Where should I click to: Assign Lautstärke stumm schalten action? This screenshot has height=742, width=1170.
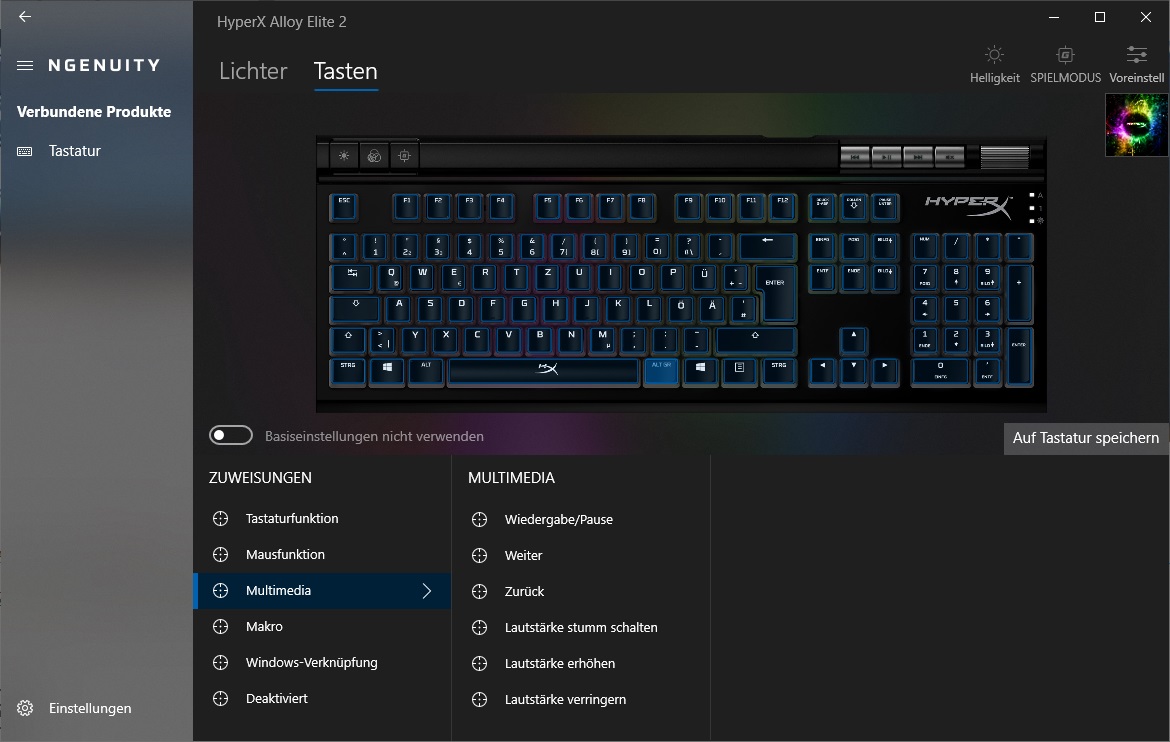point(581,627)
